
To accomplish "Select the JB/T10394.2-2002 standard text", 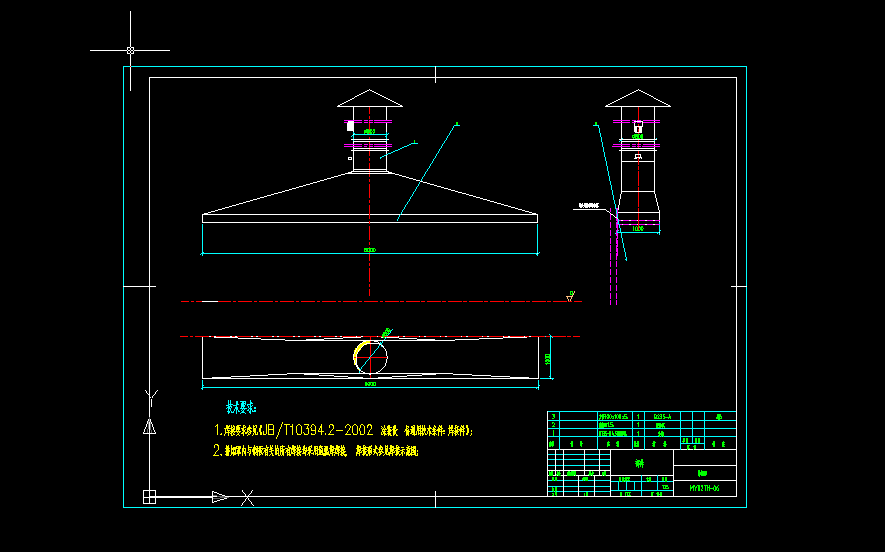I will coord(317,430).
